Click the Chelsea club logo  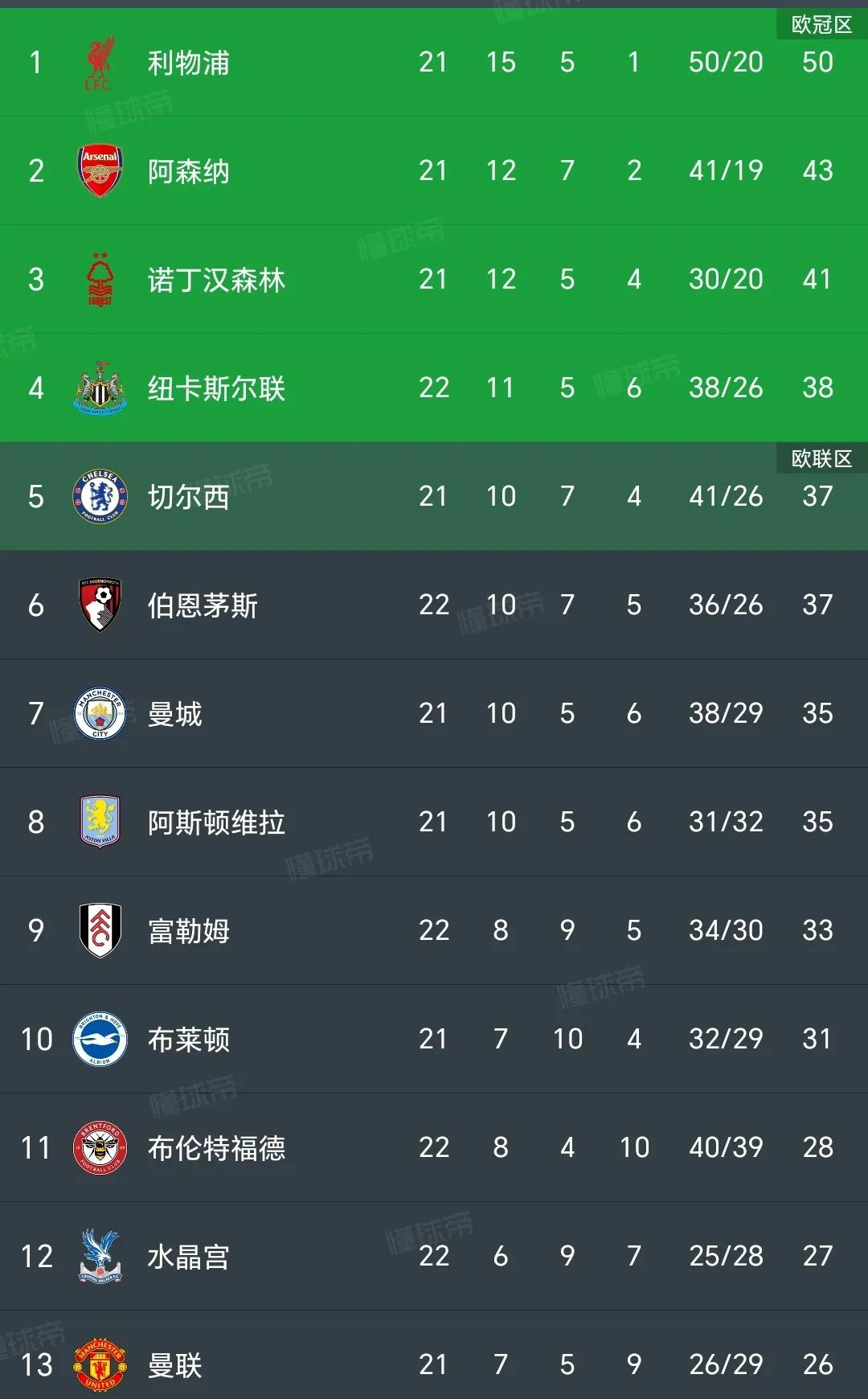[x=100, y=496]
